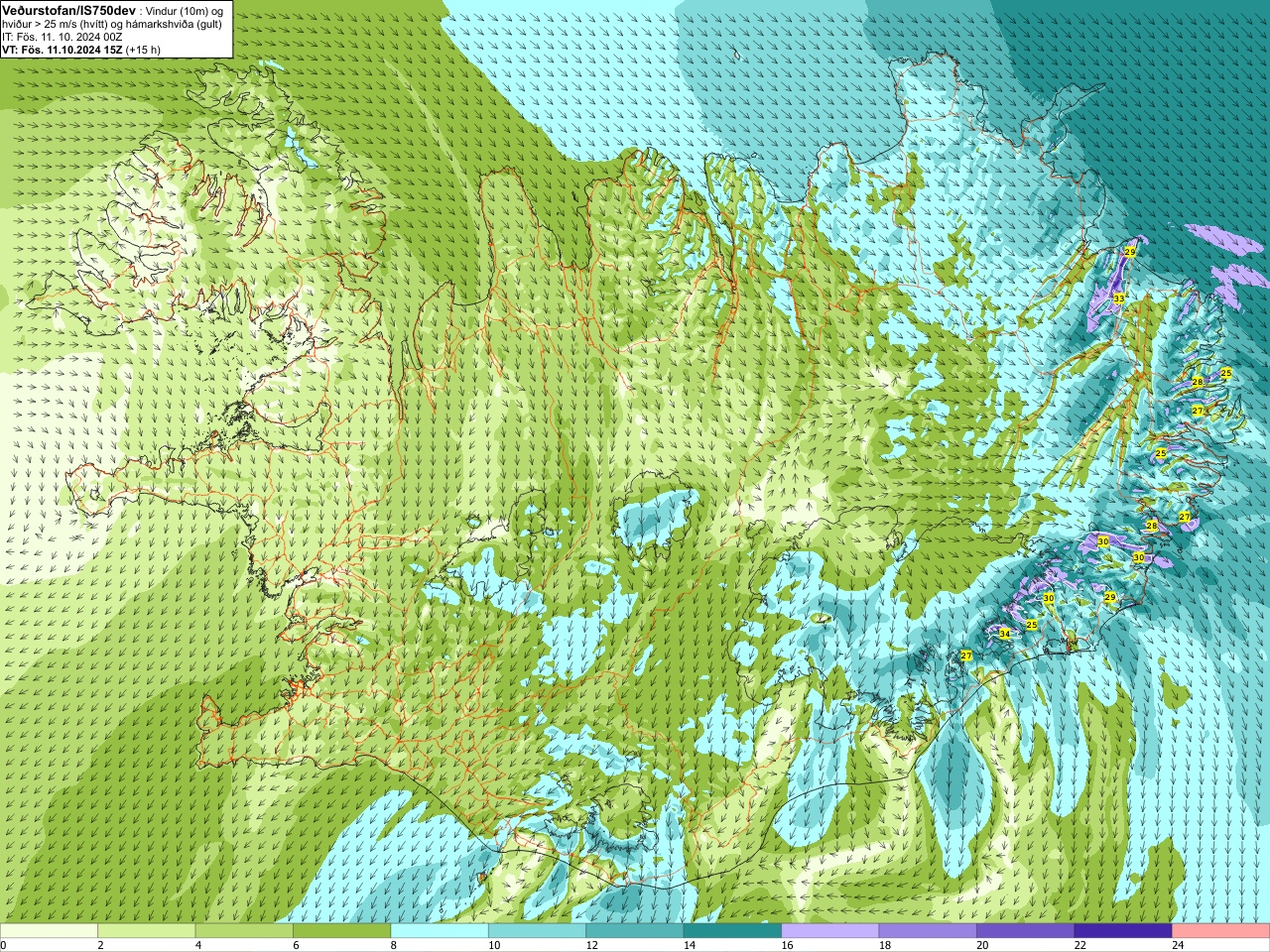Click the 0–2 m/s pale yellow legend swatch
This screenshot has width=1270, height=952.
point(49,931)
